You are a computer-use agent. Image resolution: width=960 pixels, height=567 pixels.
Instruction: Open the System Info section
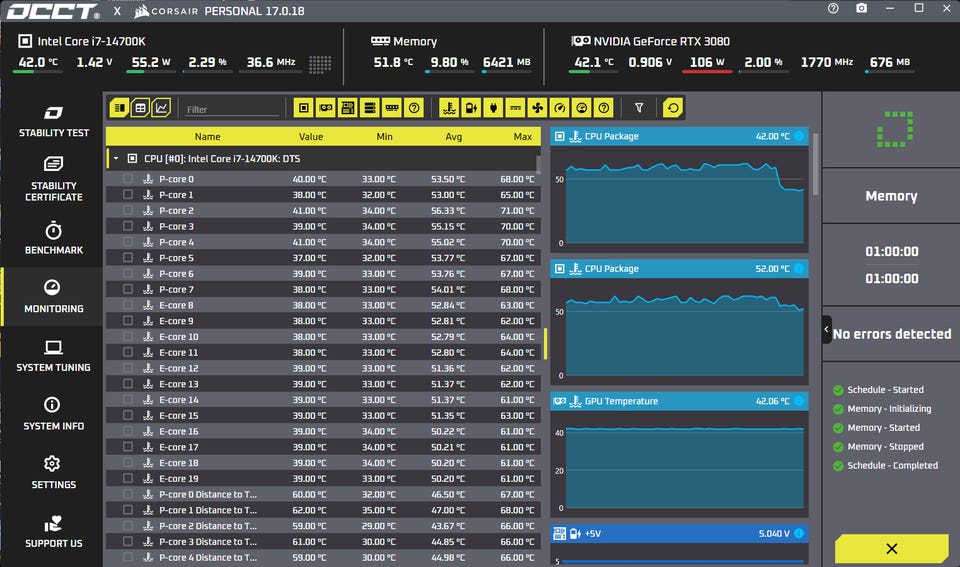click(x=53, y=414)
